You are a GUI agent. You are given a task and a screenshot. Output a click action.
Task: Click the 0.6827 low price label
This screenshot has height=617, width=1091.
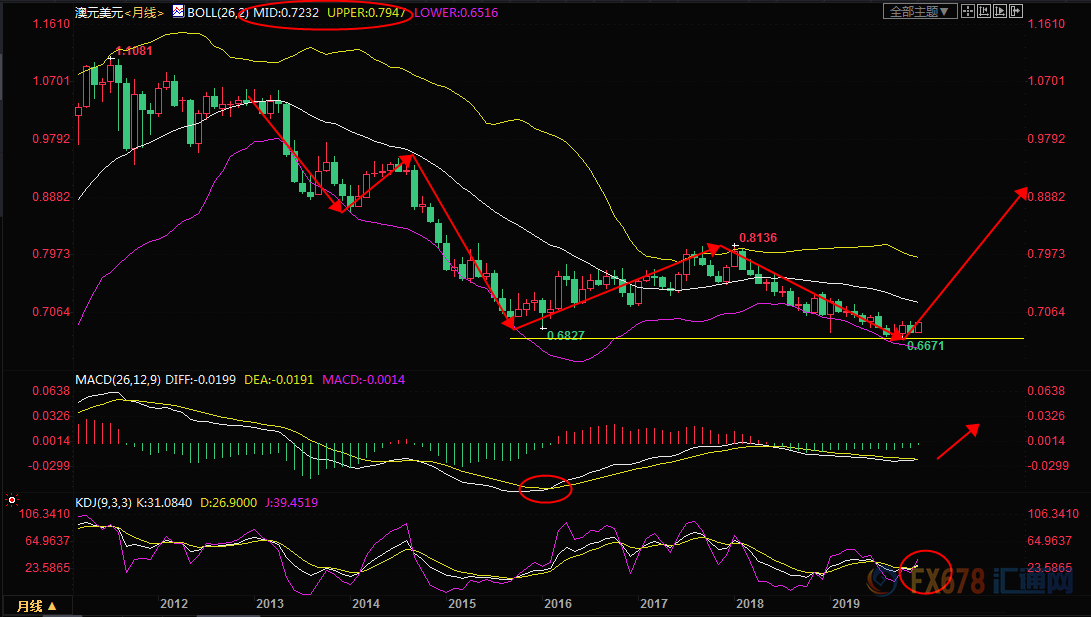point(566,336)
